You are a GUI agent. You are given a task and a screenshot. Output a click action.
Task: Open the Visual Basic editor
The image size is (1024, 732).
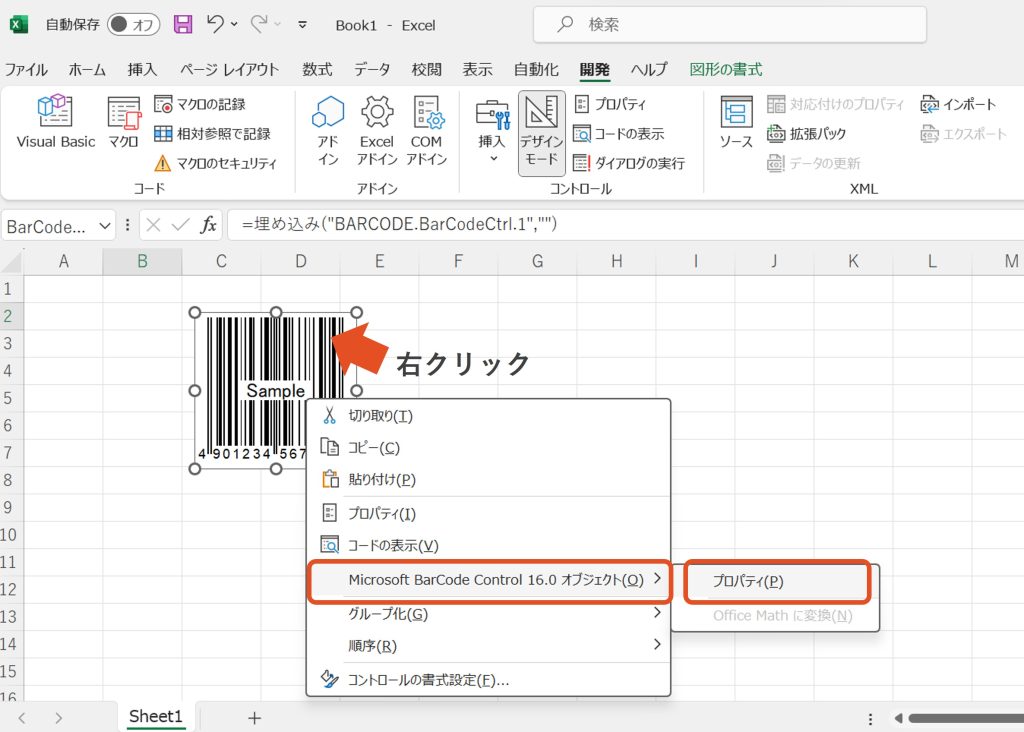(56, 122)
